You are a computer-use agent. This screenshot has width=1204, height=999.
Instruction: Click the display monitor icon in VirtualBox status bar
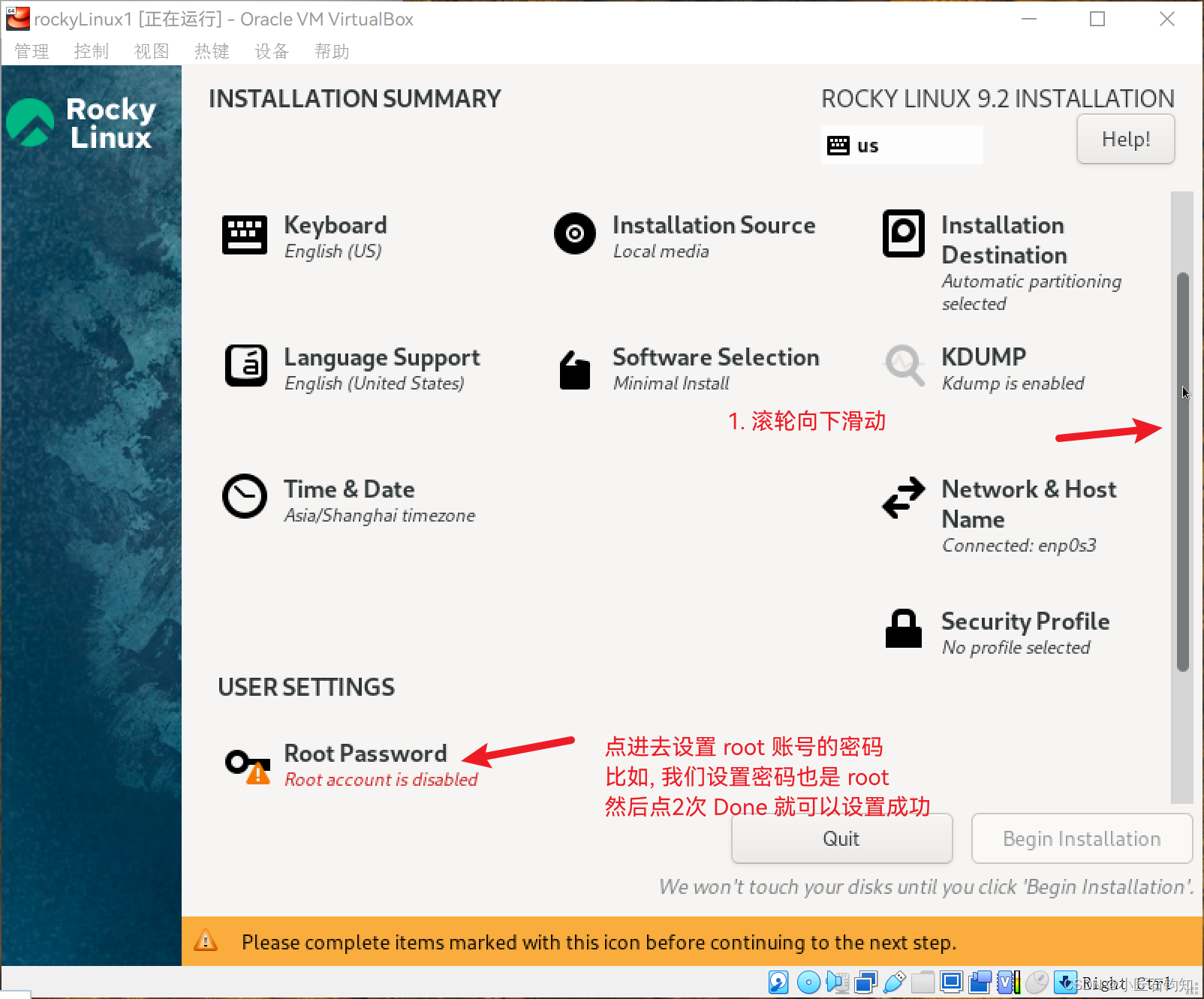tap(952, 982)
